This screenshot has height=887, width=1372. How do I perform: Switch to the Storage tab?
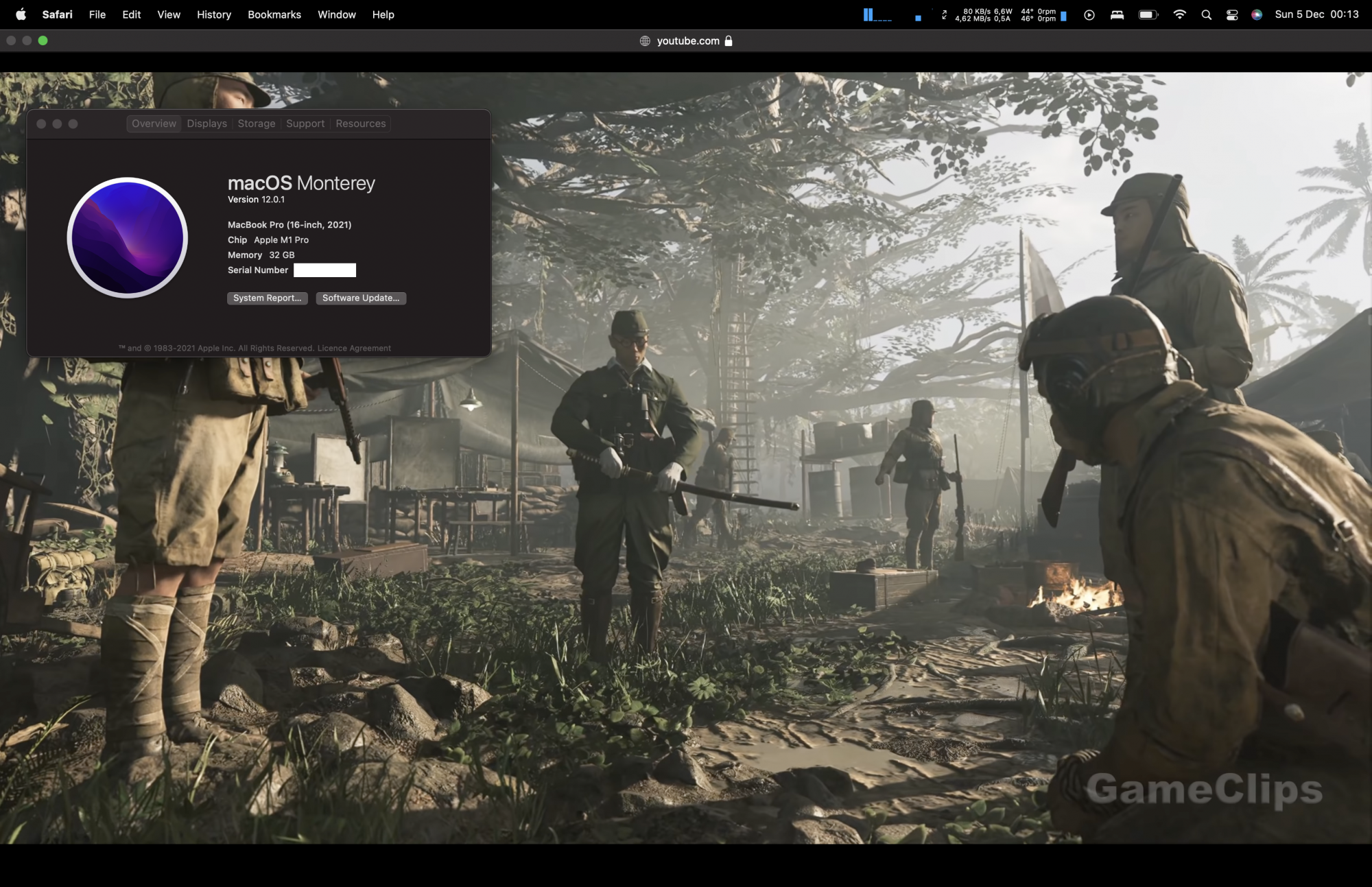[x=256, y=123]
